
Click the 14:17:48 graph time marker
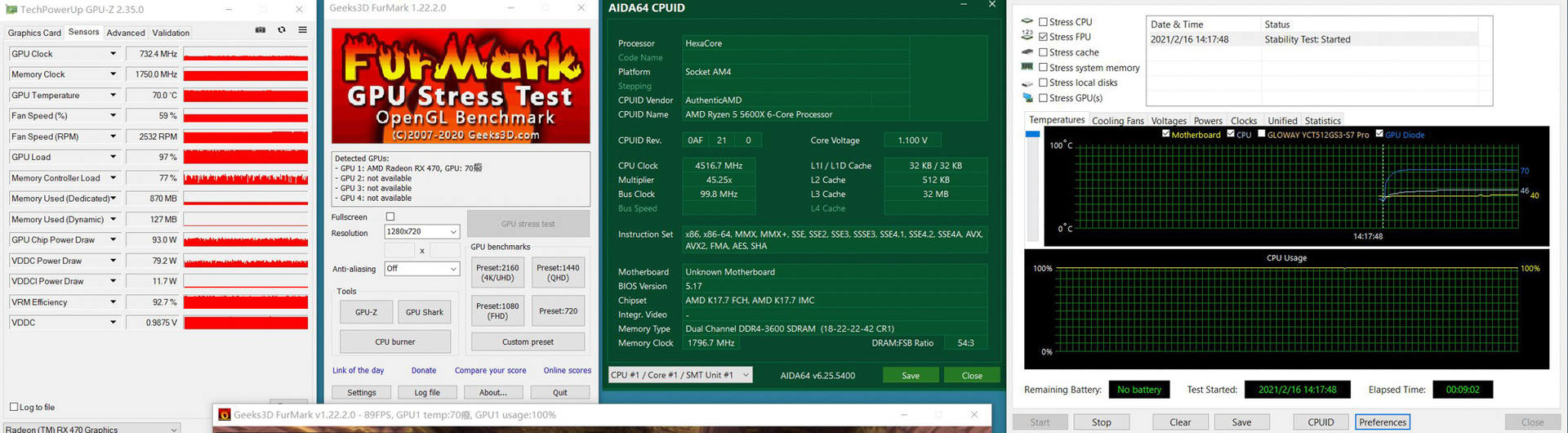[1367, 236]
